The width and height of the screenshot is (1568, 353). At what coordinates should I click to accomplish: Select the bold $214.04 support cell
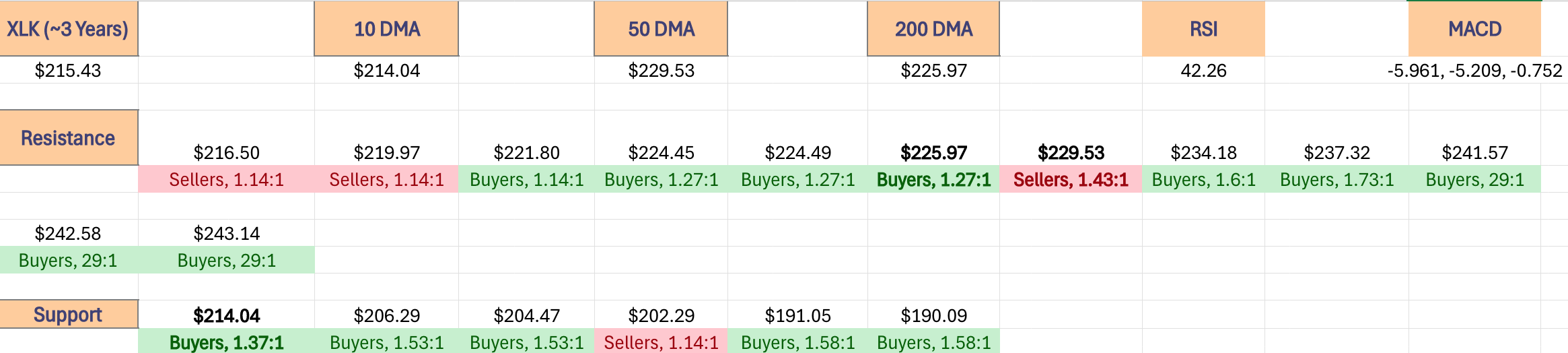point(226,315)
